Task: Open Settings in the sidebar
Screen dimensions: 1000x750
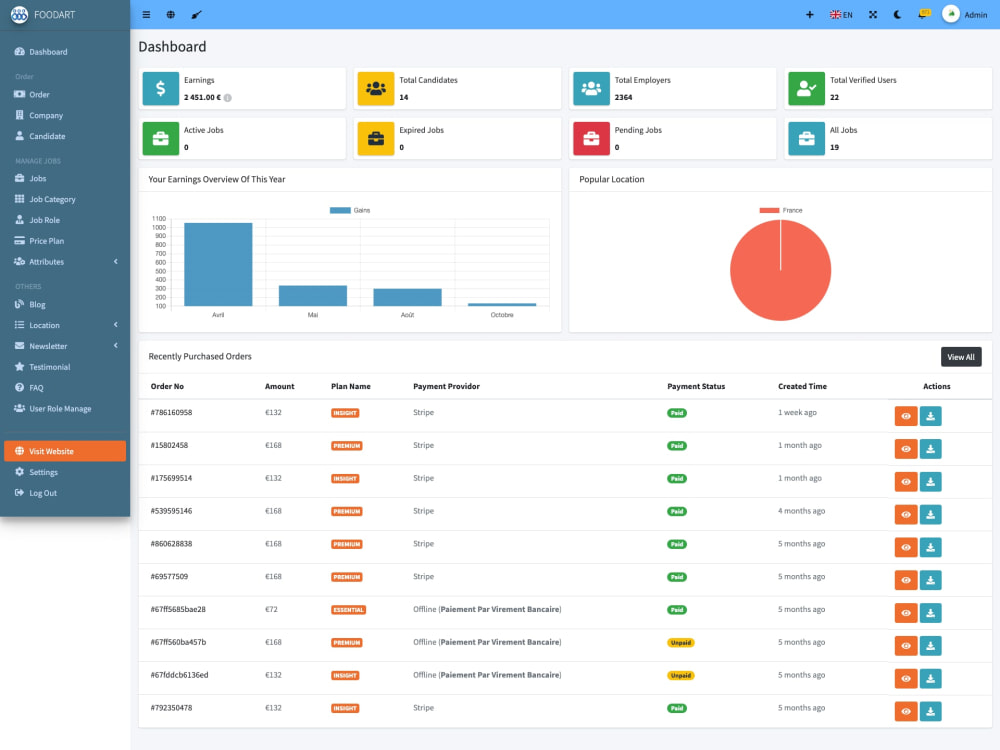Action: click(65, 472)
